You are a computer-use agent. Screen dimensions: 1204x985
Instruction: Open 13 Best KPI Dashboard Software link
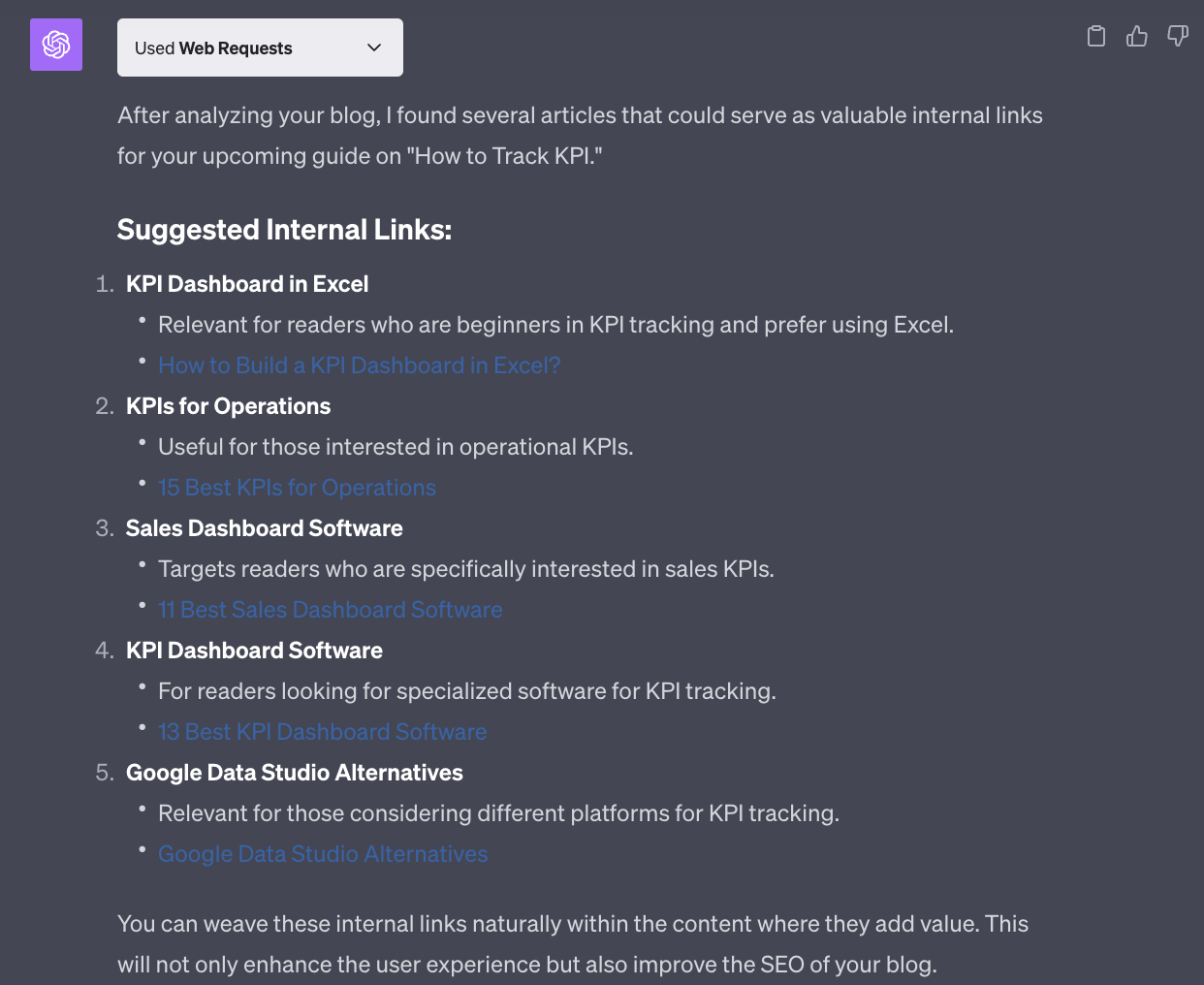coord(323,732)
